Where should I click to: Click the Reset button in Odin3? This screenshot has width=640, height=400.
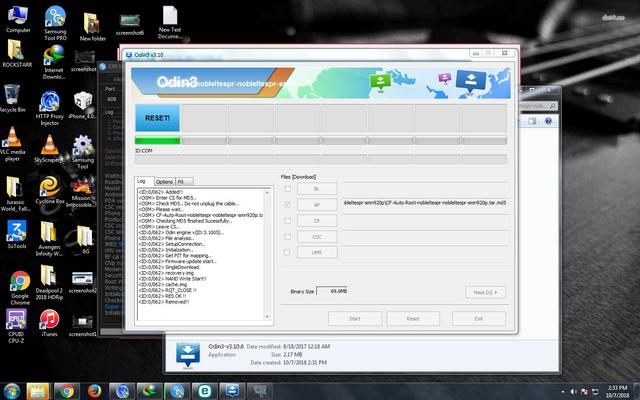(413, 318)
